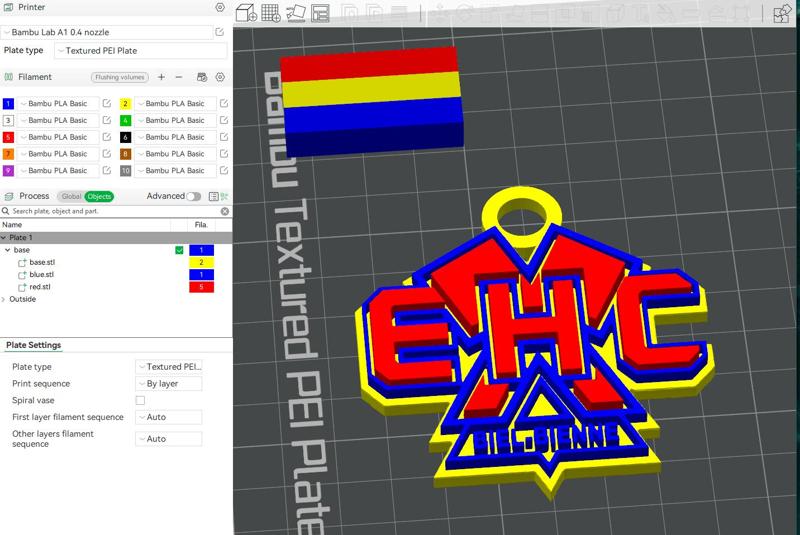
Task: Open filament 2 Bambu PLA Basic dropdown
Action: 175,103
